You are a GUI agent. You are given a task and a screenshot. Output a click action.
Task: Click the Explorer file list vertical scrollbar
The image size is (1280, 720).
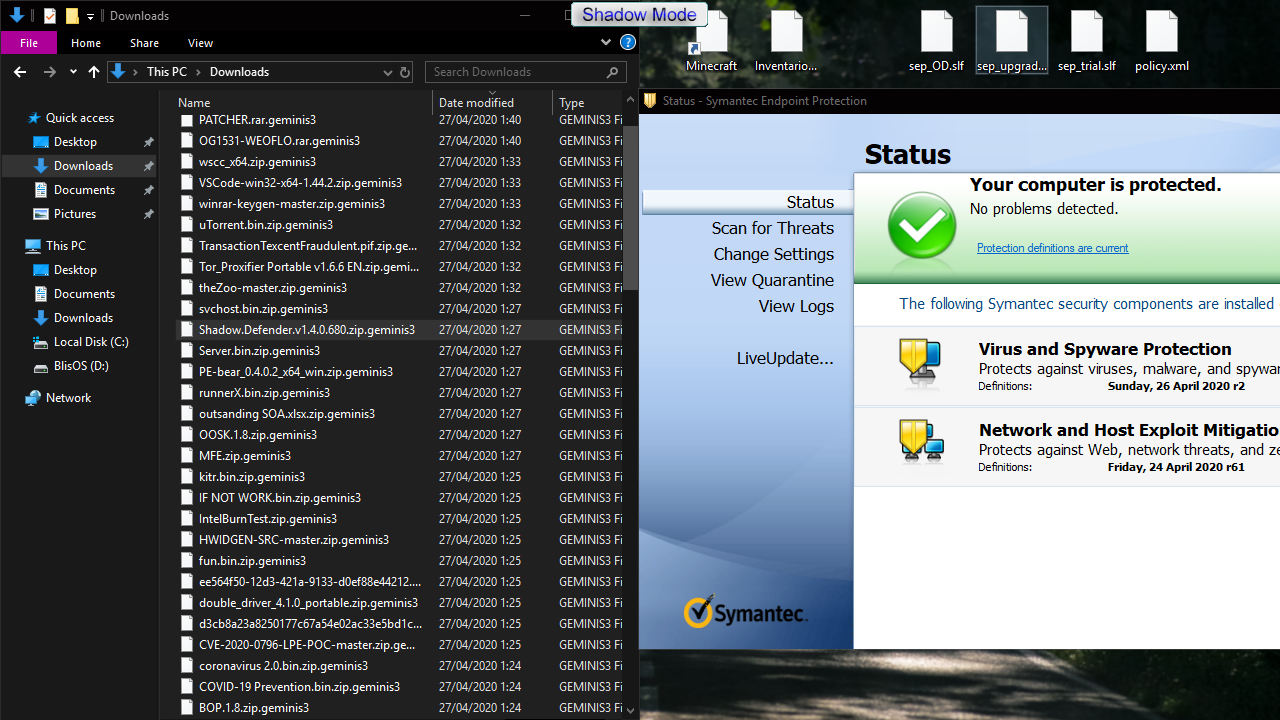tap(630, 210)
